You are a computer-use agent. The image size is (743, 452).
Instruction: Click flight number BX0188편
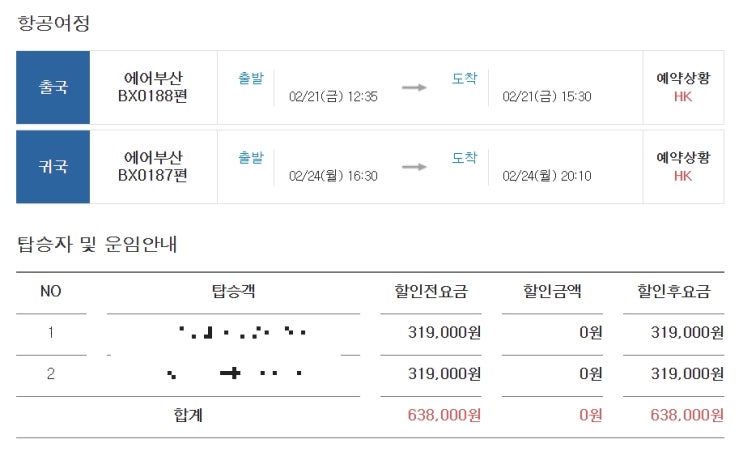pyautogui.click(x=153, y=96)
